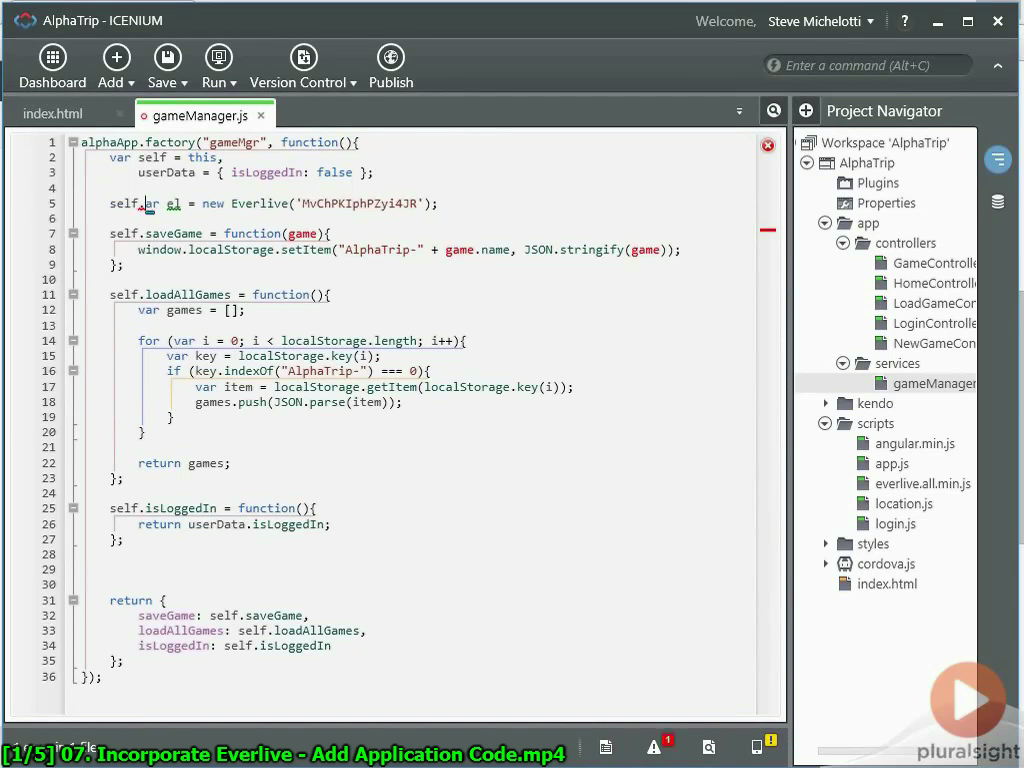Collapse the controllers folder
Screen dimensions: 1024x768
[x=843, y=243]
